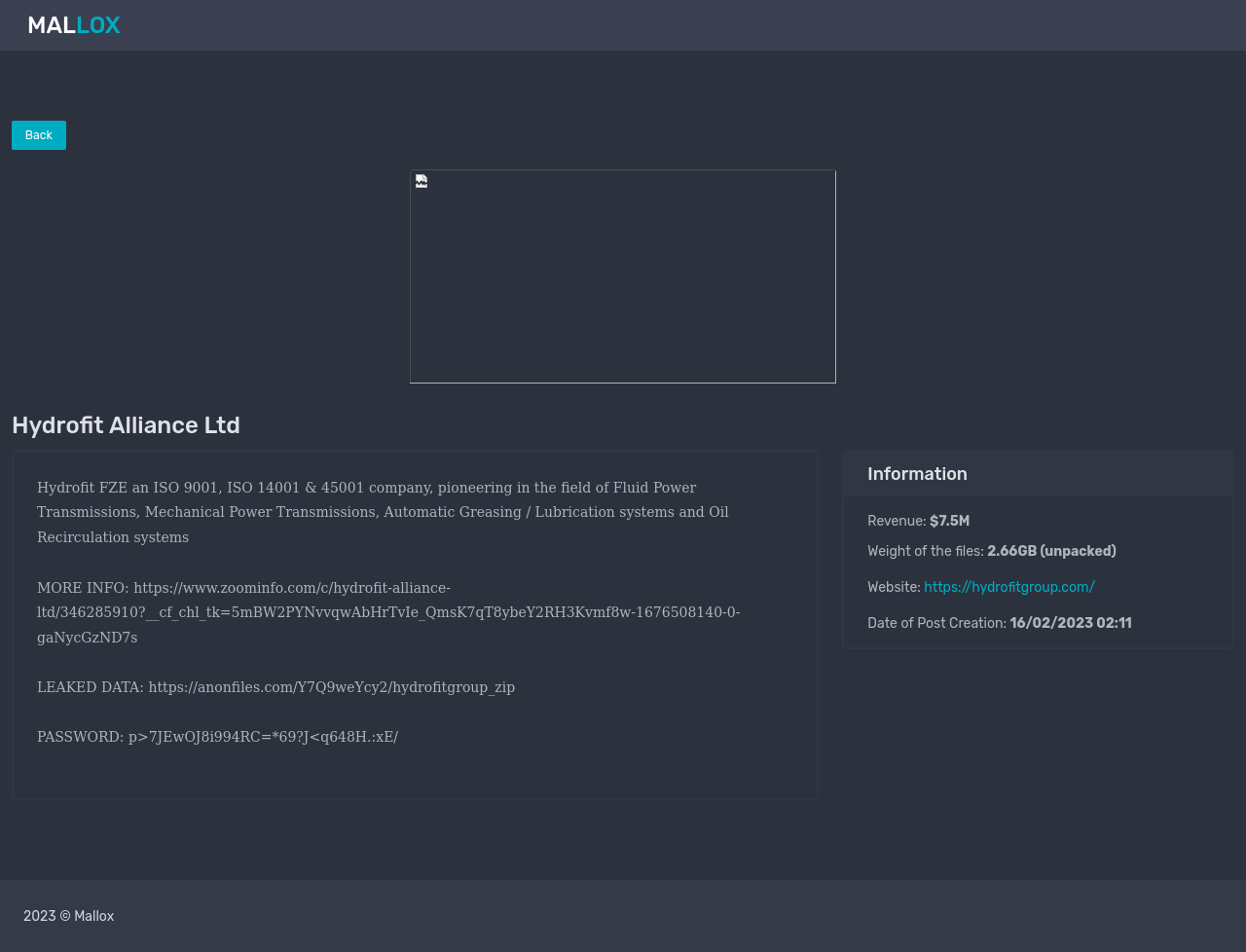The width and height of the screenshot is (1246, 952).
Task: Click the Back button
Action: point(39,135)
